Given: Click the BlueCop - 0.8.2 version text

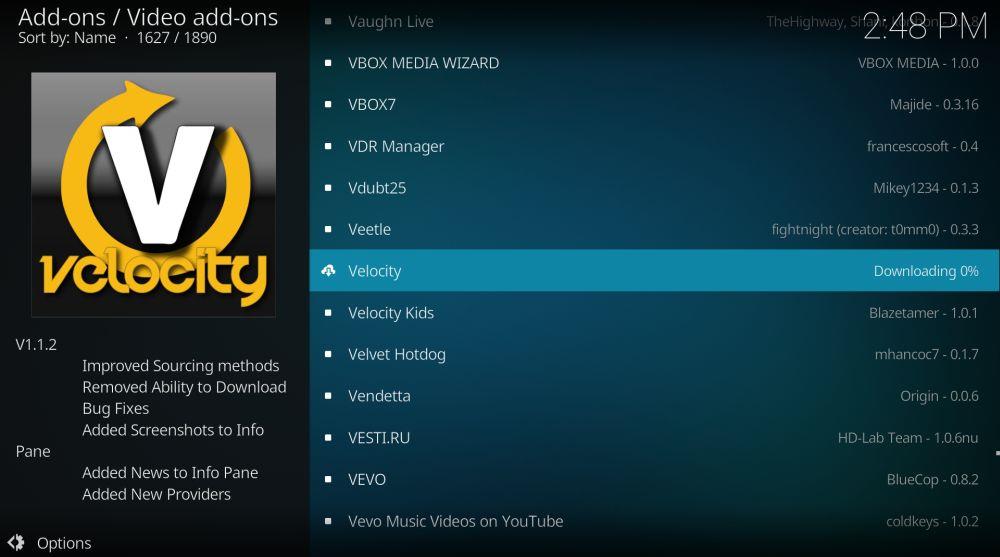Looking at the screenshot, I should (x=932, y=479).
